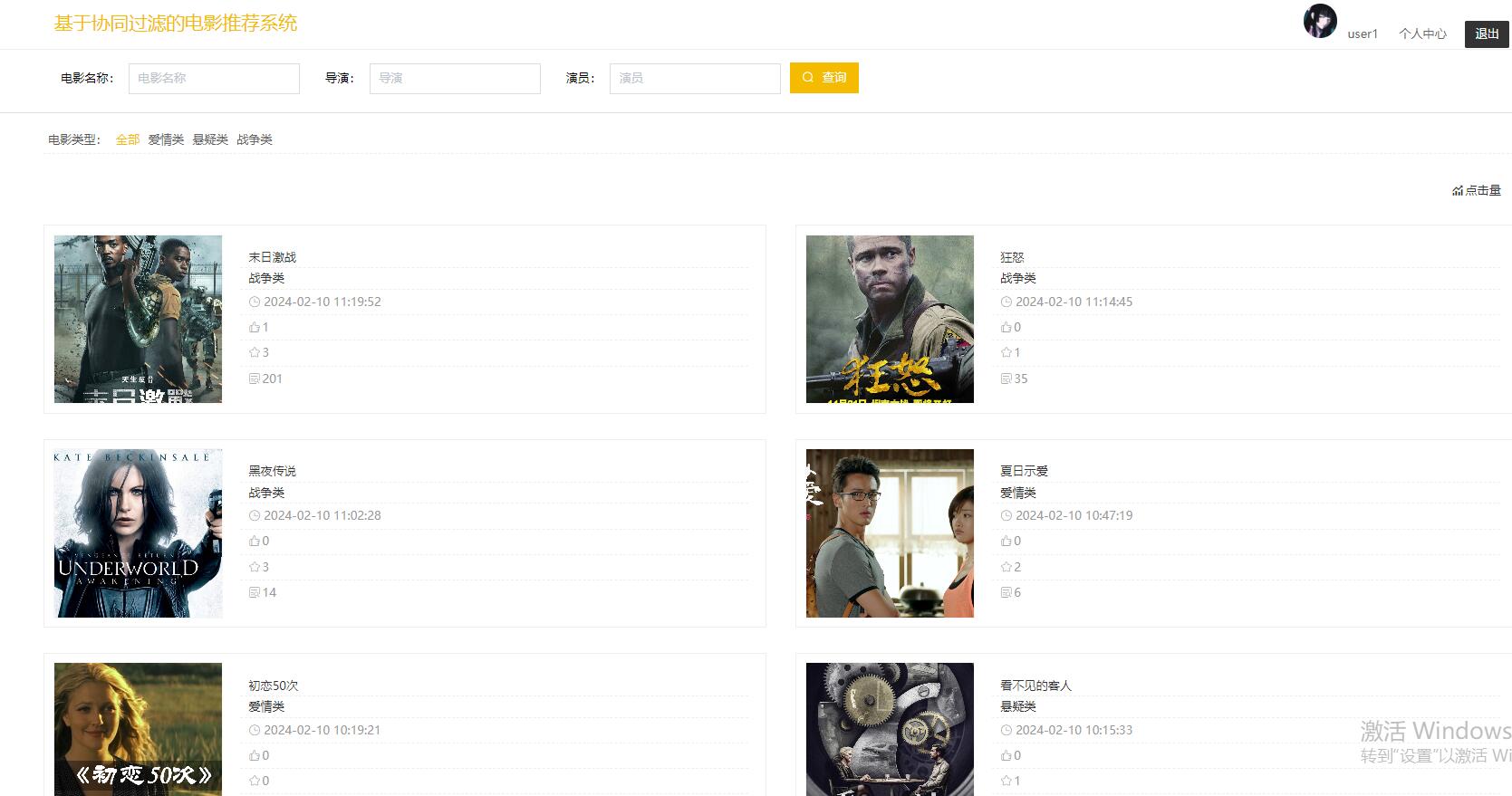The image size is (1512, 796).
Task: Click the thumbs-up icon for 末日激战
Action: click(x=255, y=327)
